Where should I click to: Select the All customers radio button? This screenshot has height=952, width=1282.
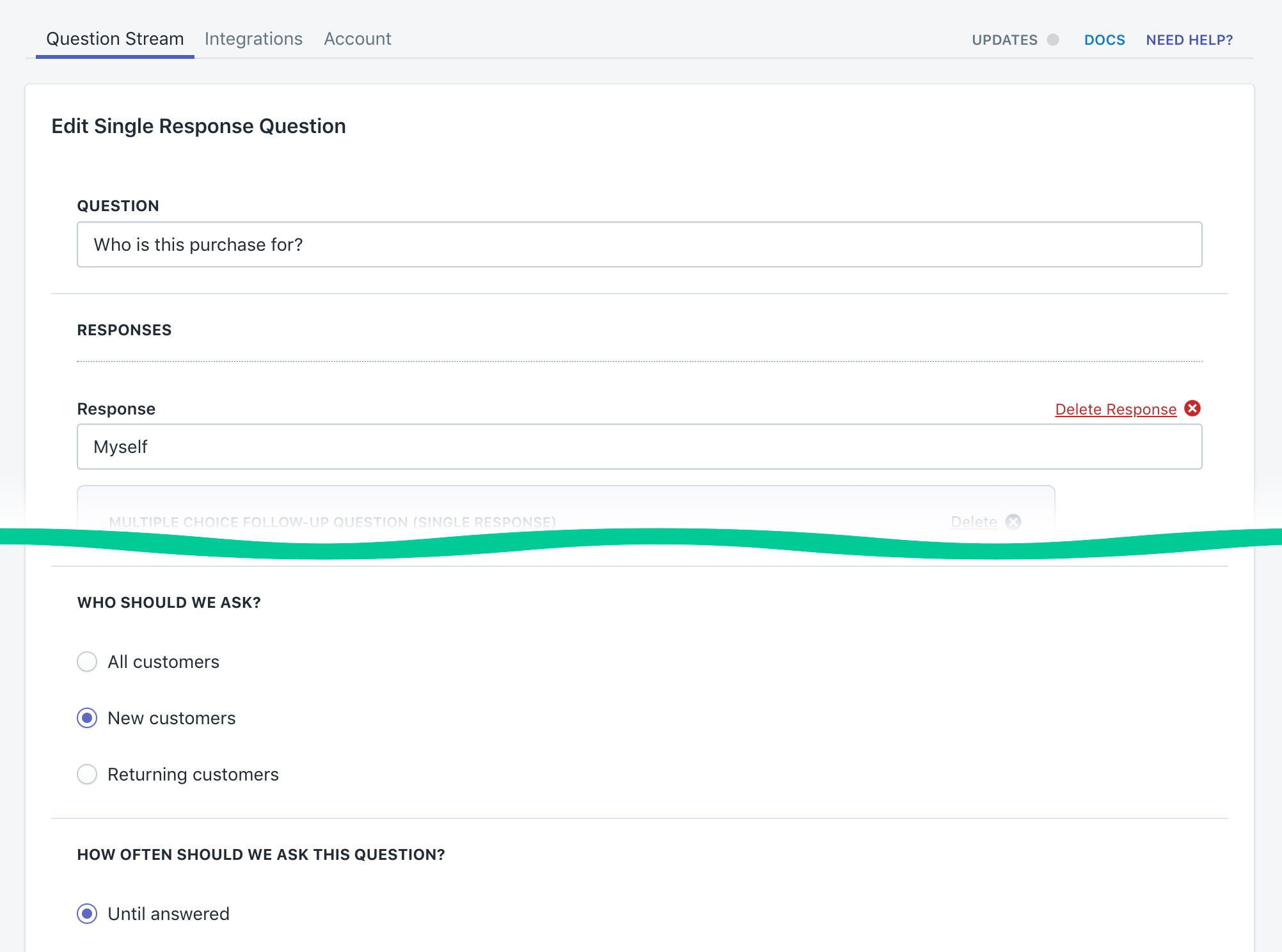87,662
